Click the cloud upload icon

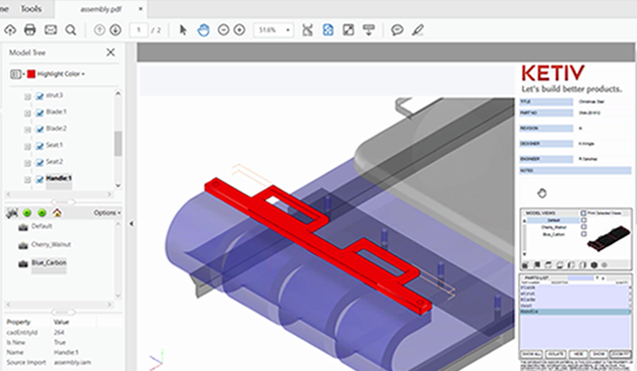[10, 30]
